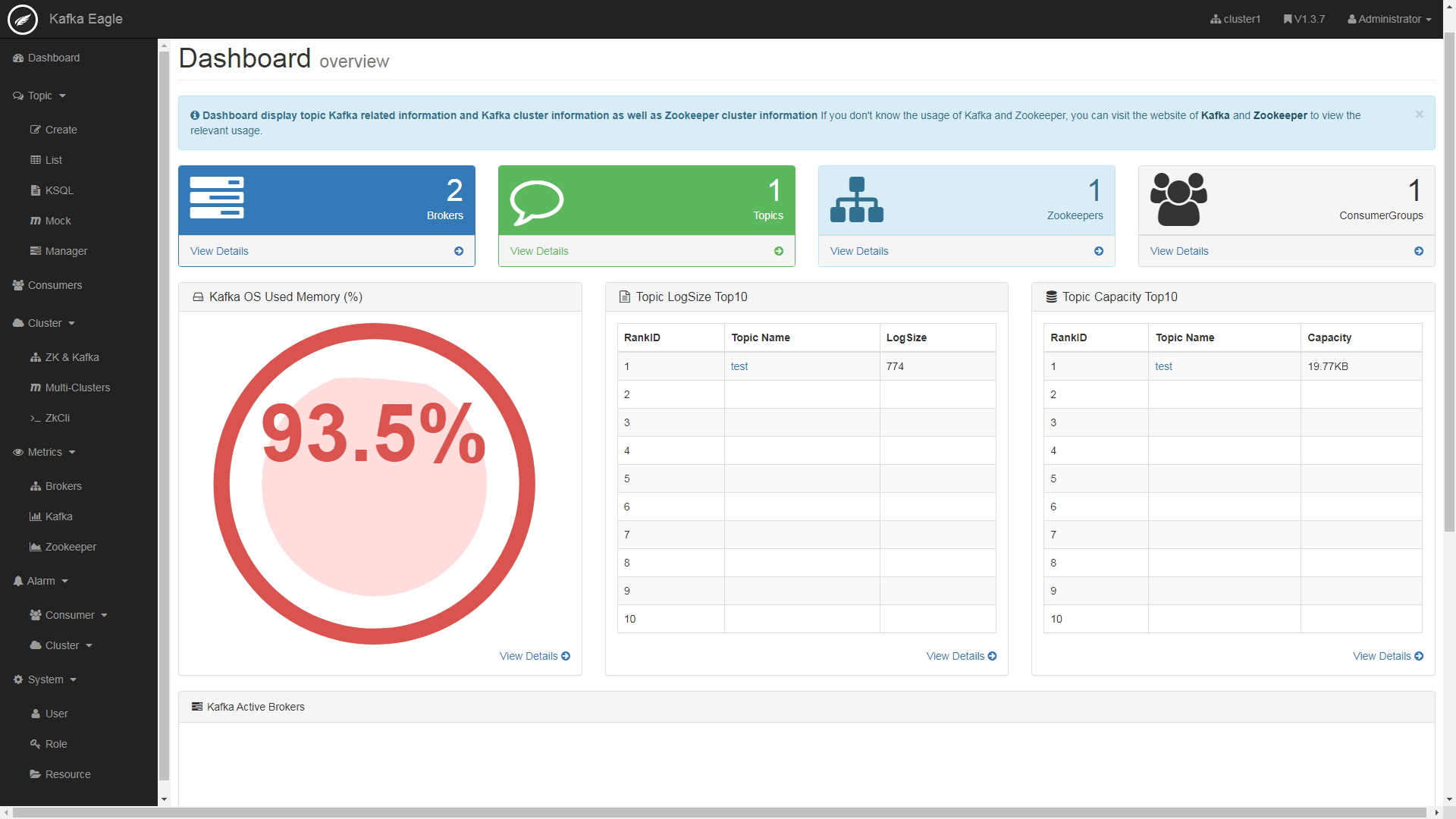Expand the Administrator account dropdown
The width and height of the screenshot is (1456, 819).
(x=1389, y=19)
